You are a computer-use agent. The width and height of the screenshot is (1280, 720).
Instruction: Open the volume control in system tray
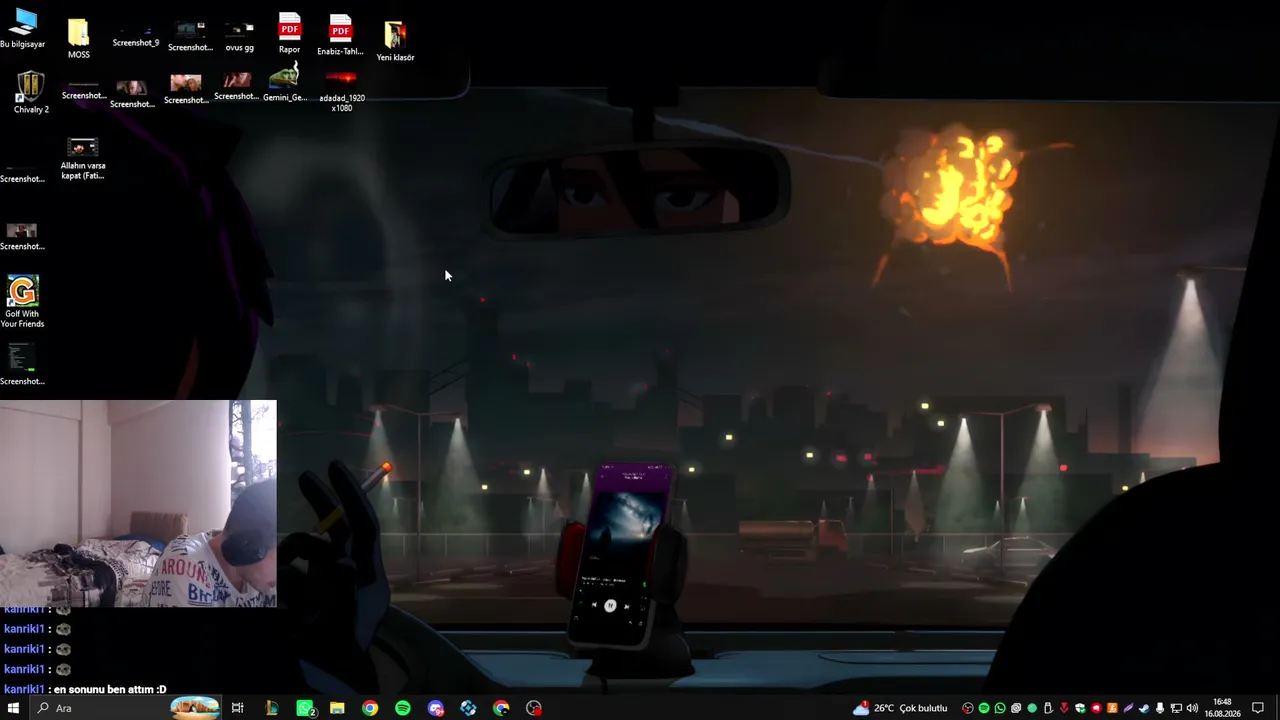[1192, 708]
